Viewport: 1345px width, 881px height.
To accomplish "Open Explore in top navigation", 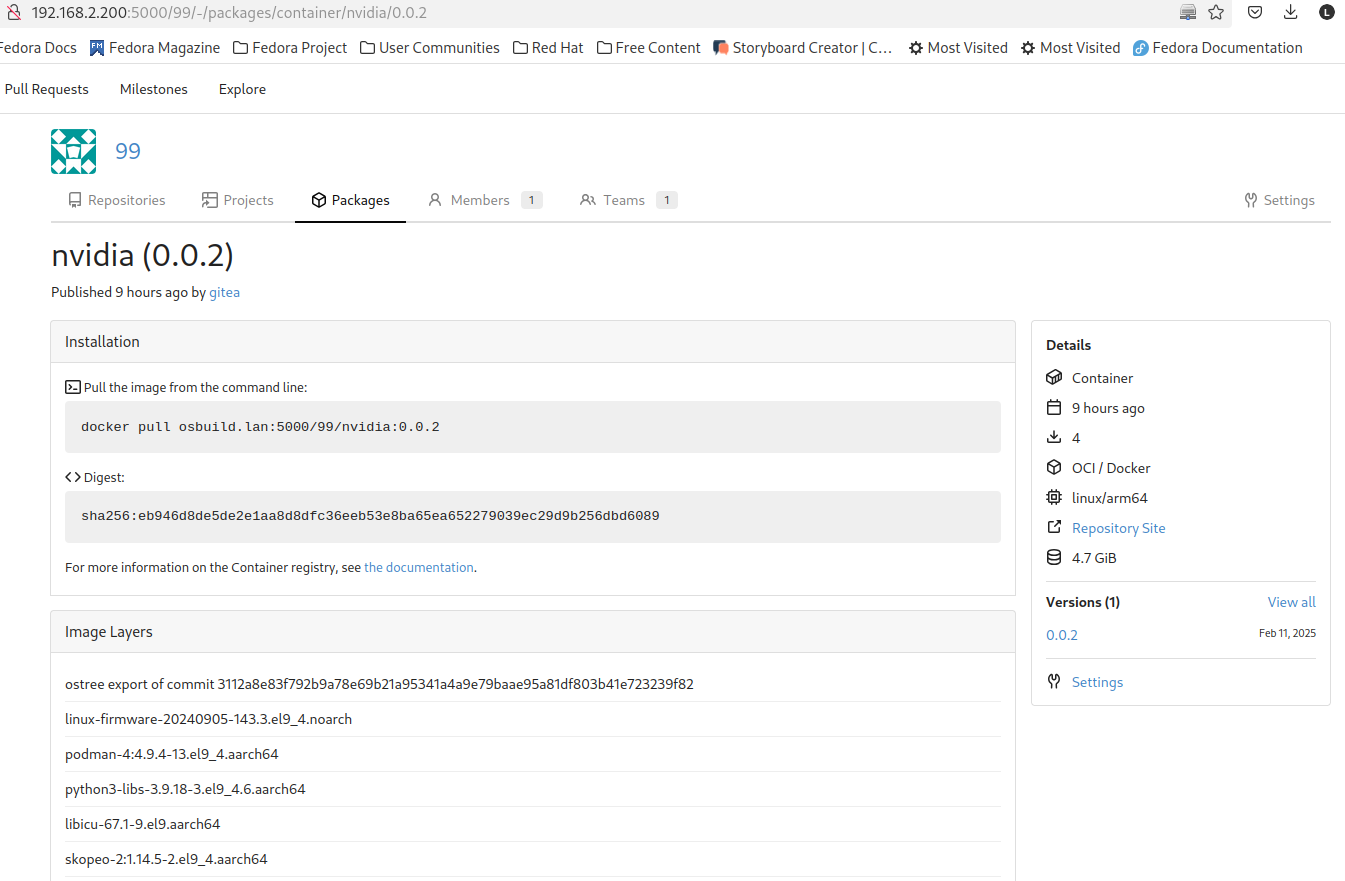I will tap(242, 89).
